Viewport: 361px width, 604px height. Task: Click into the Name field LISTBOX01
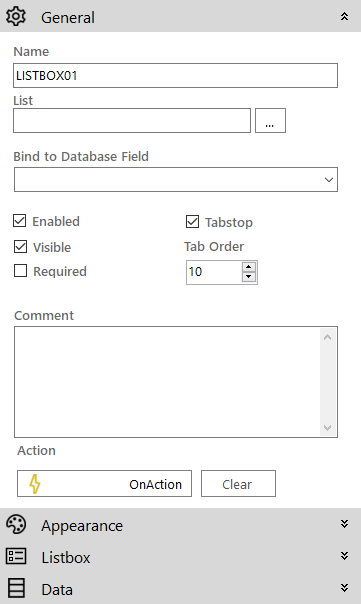[175, 76]
